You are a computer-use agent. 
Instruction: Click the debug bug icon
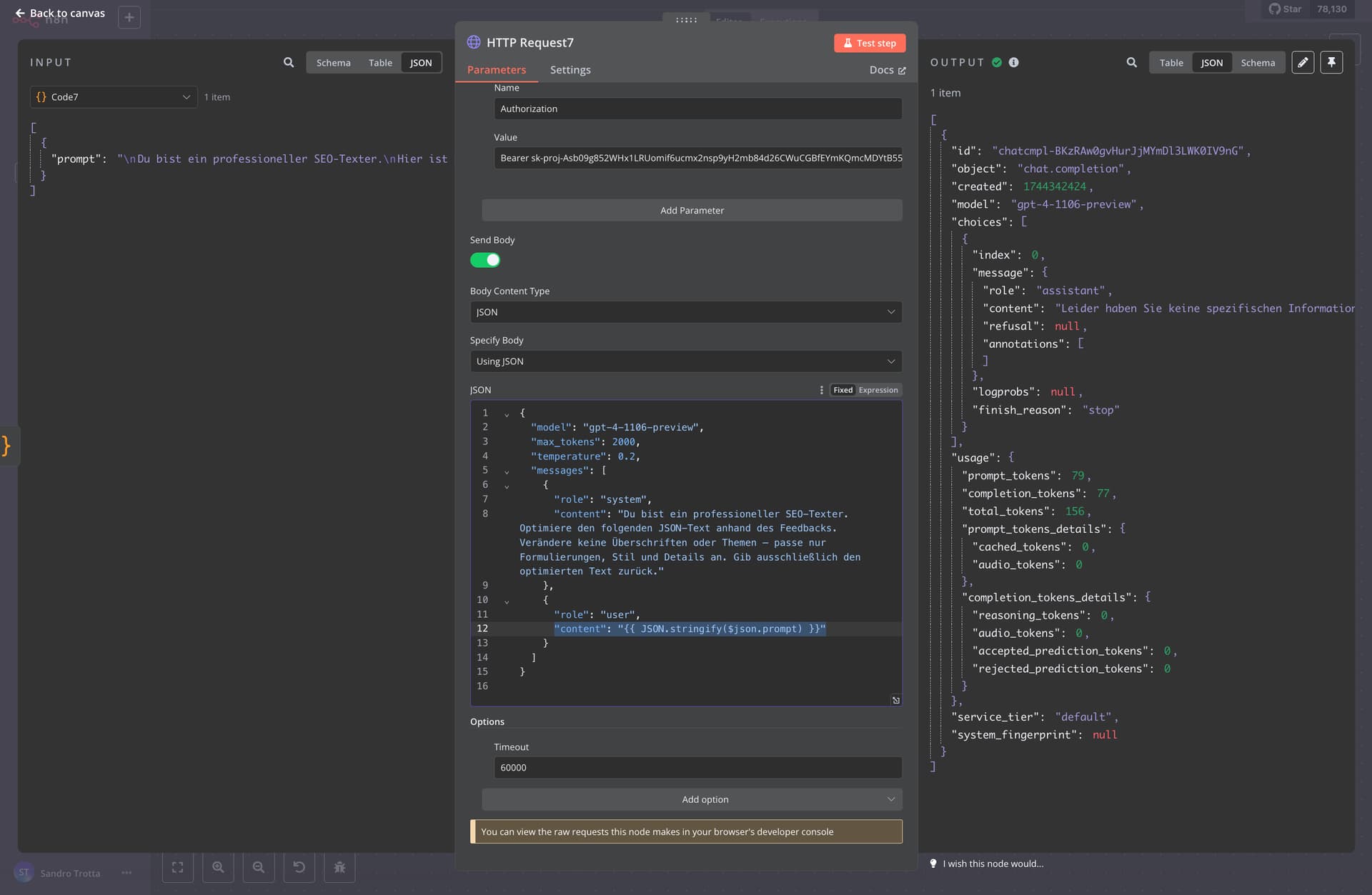point(339,867)
